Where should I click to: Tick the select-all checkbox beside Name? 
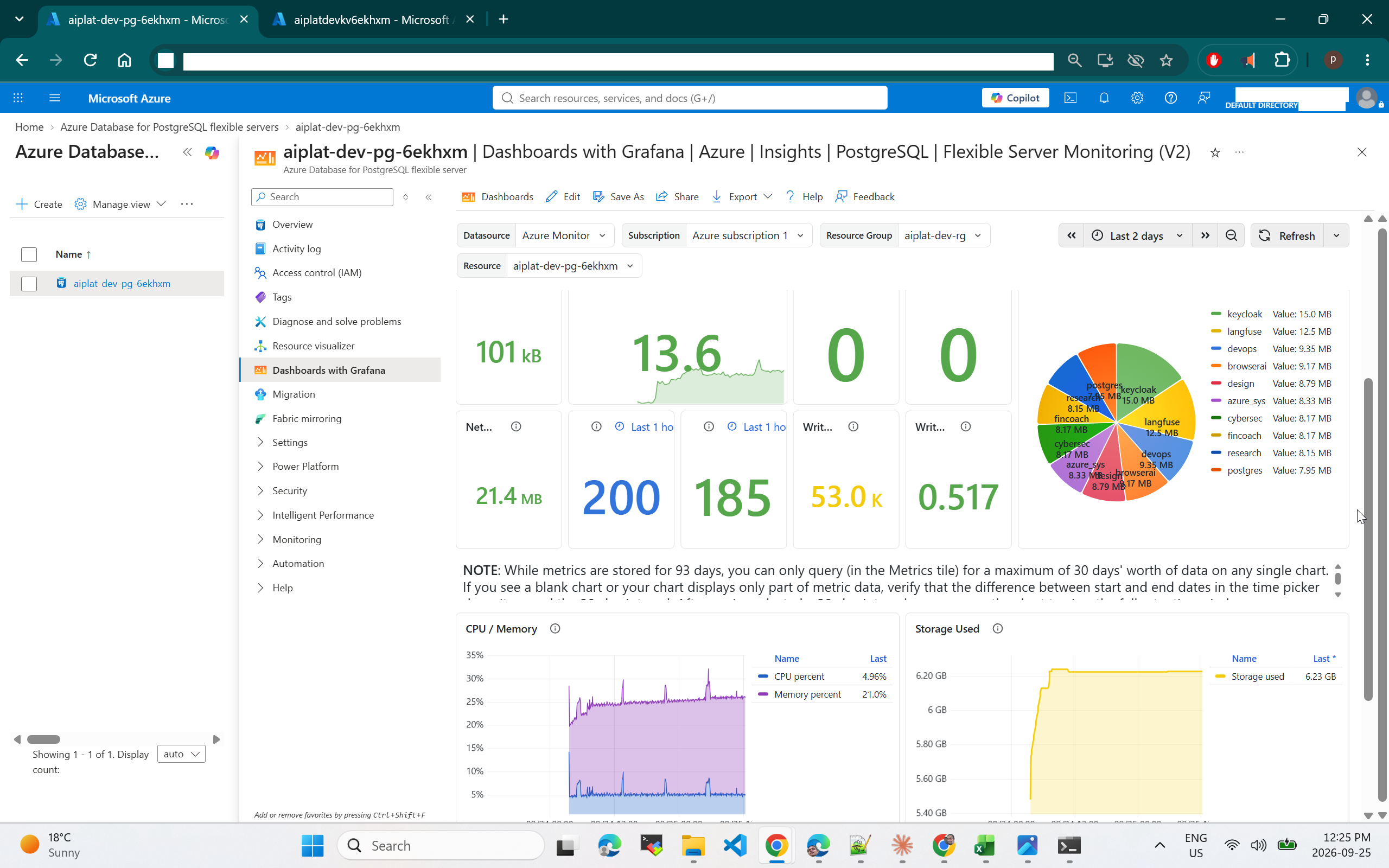(x=29, y=254)
